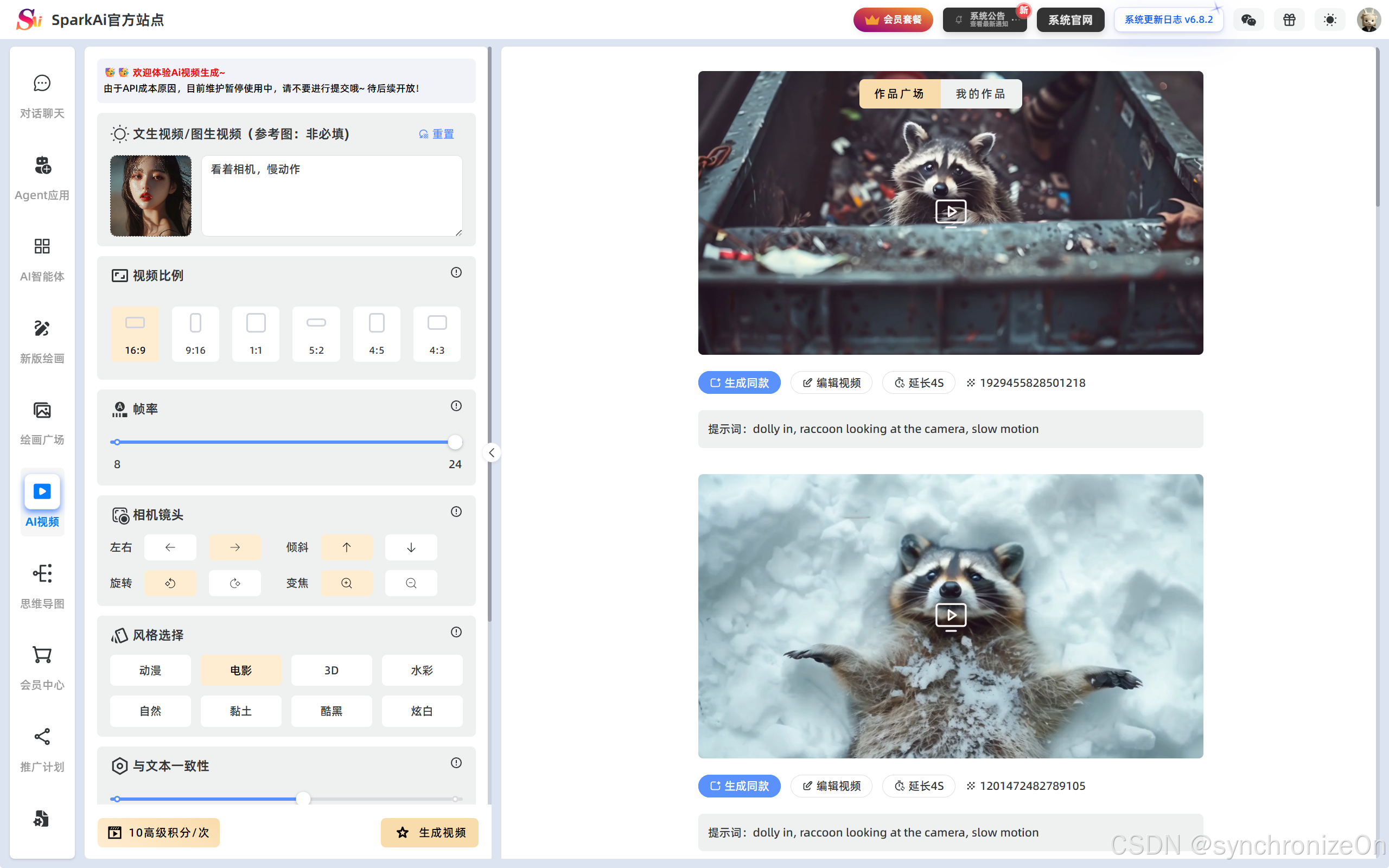Toggle light/dark theme sun icon
1389x868 pixels.
(1329, 20)
